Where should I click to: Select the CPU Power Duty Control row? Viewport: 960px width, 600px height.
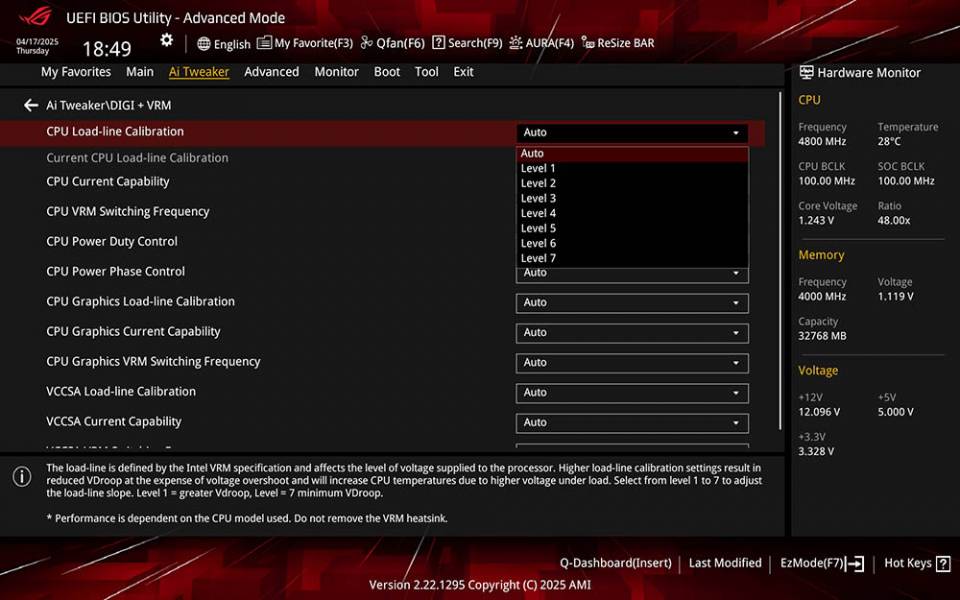click(x=112, y=241)
